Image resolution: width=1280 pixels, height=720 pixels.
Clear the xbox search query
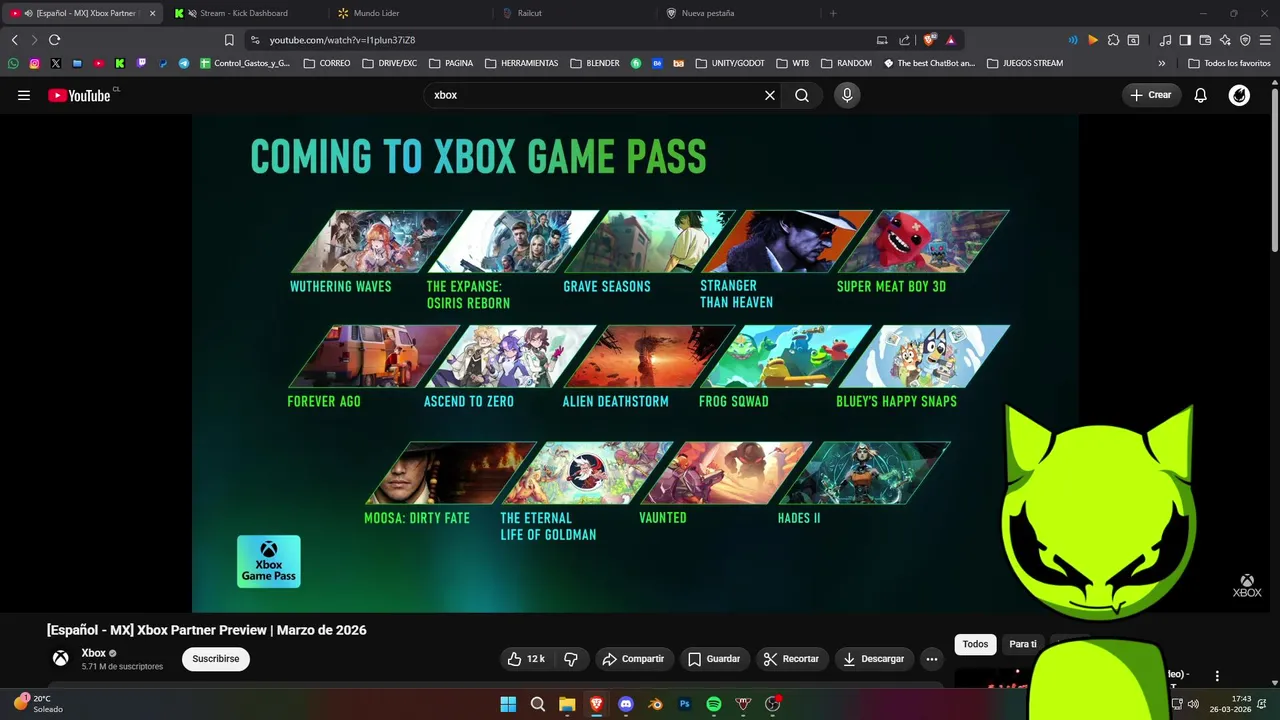pos(770,95)
